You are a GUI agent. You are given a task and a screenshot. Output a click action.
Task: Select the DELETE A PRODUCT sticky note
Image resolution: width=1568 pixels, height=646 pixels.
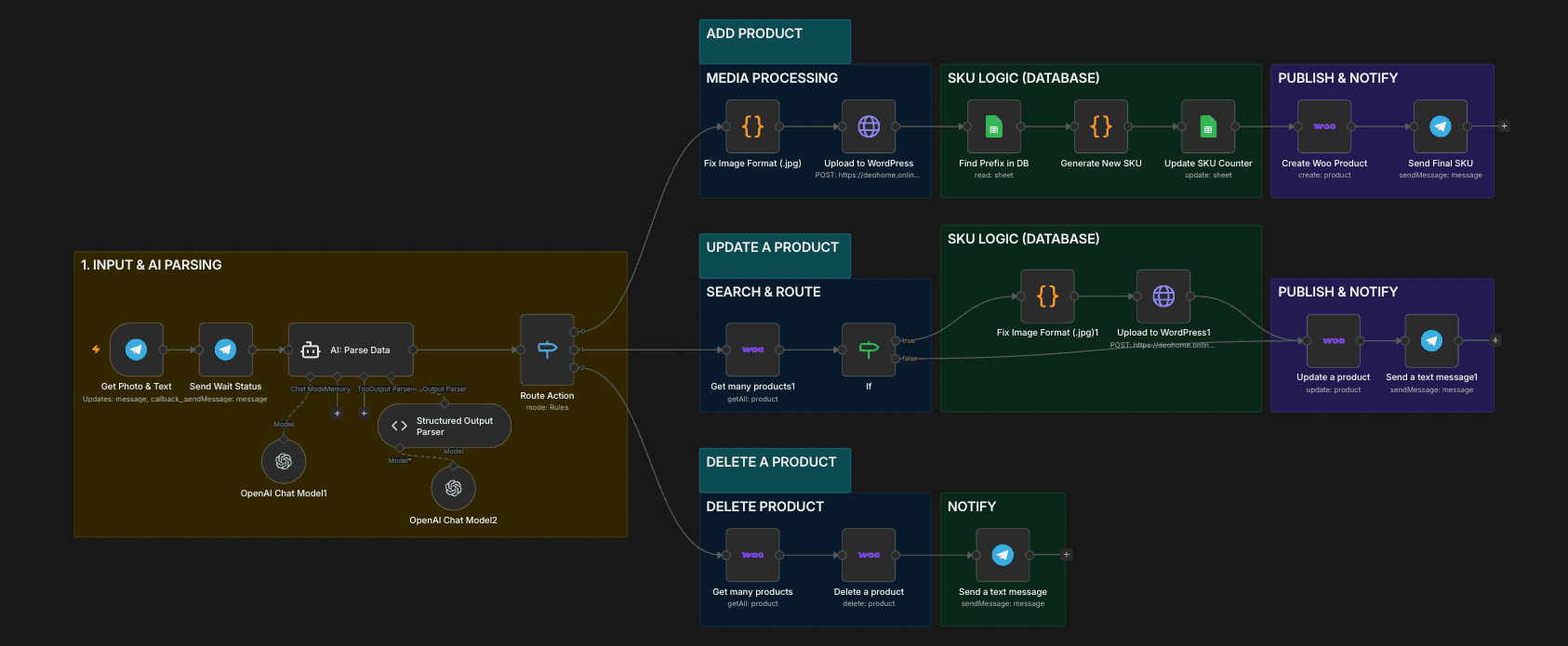pyautogui.click(x=775, y=470)
